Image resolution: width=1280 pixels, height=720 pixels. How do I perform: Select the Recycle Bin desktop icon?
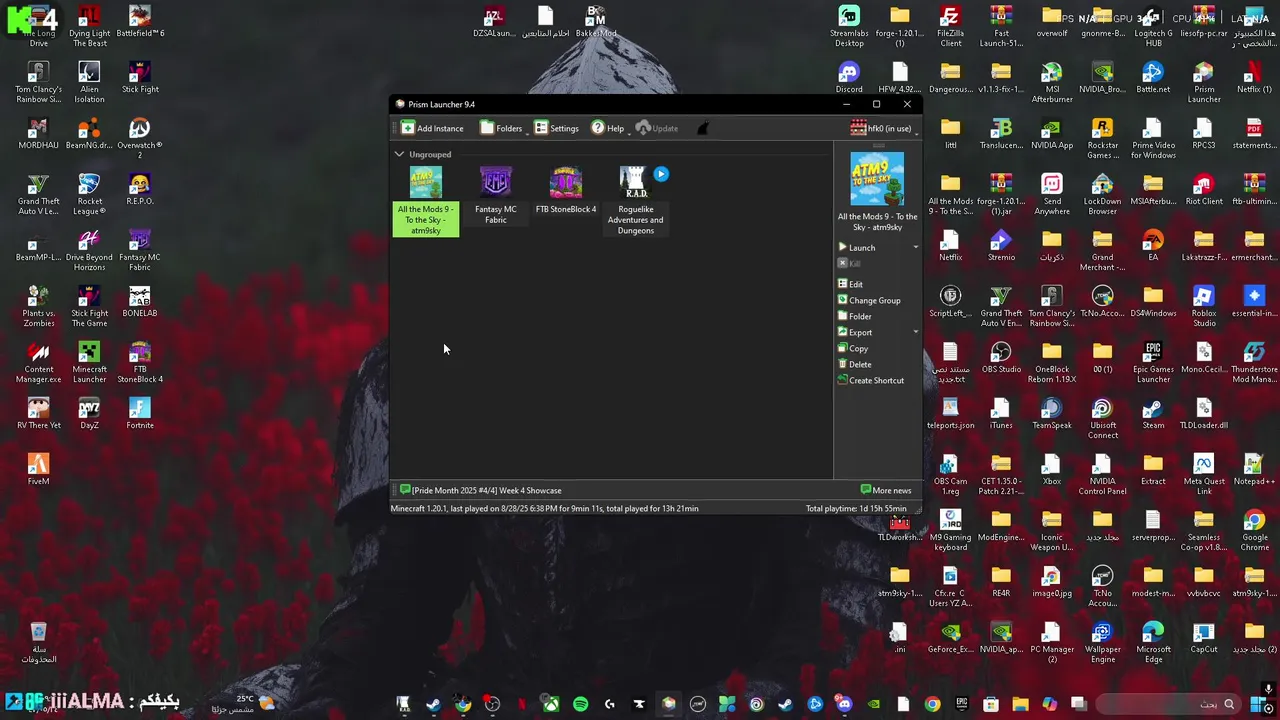tap(38, 643)
